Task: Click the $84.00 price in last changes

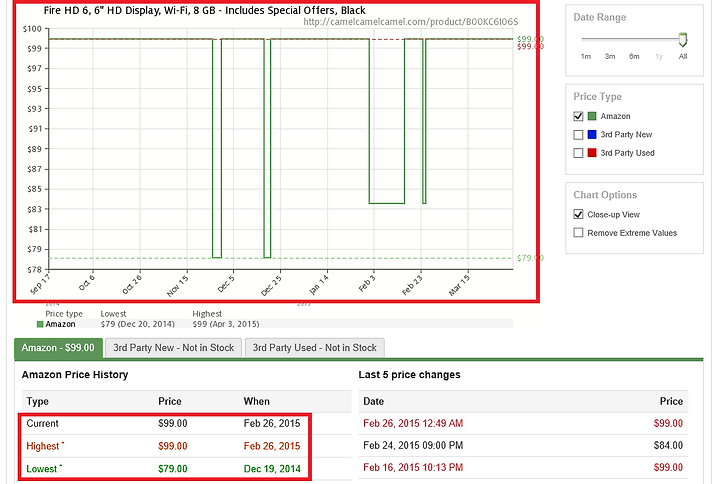Action: tap(668, 445)
